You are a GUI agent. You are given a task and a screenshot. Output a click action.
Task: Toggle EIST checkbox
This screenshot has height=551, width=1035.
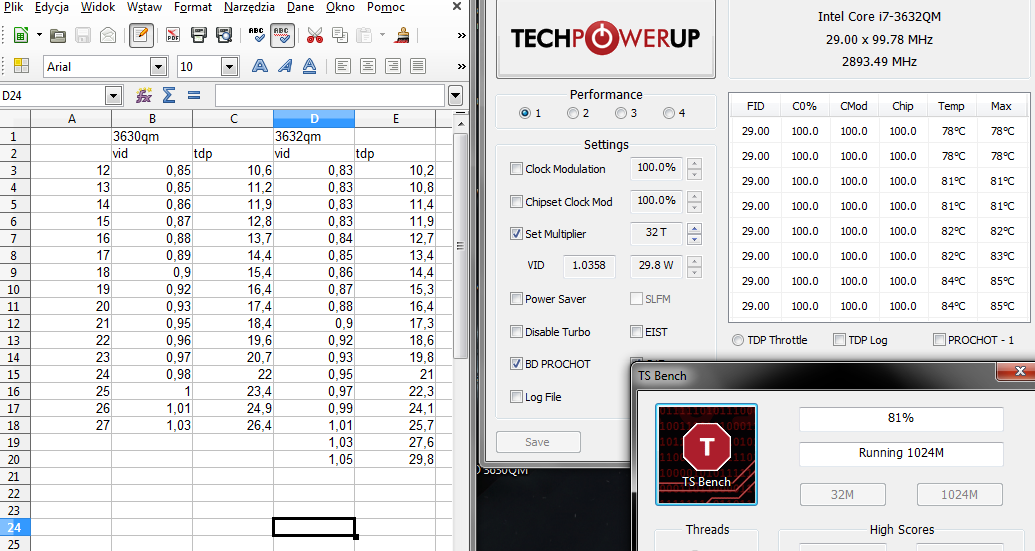pos(636,332)
